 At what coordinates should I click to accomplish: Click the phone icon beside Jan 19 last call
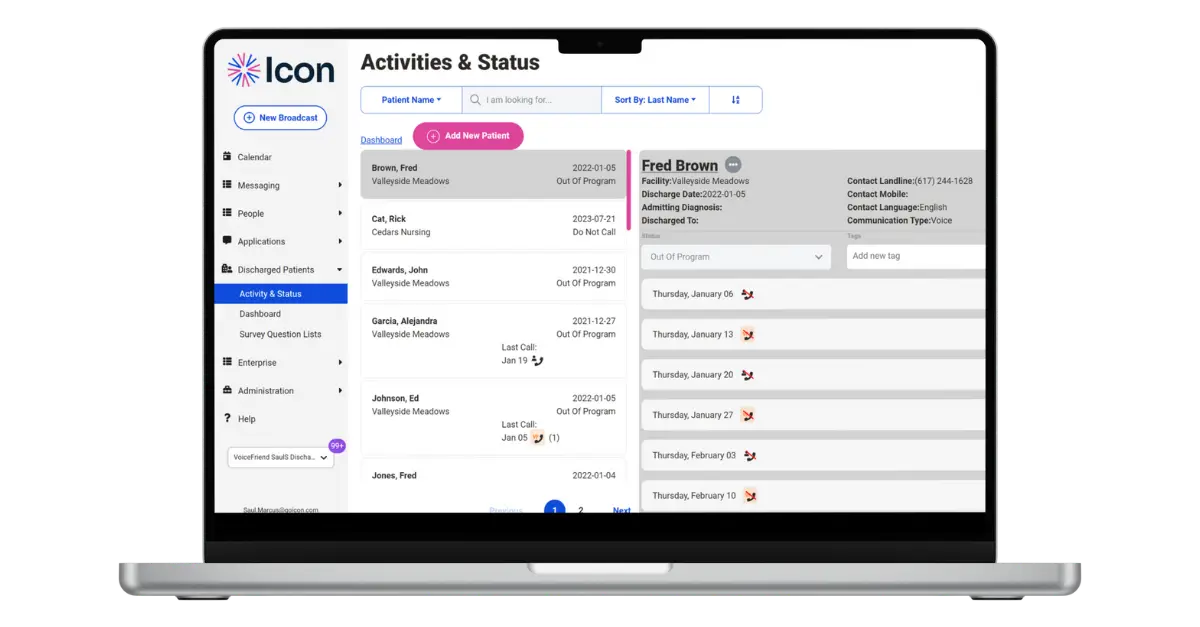tap(537, 361)
